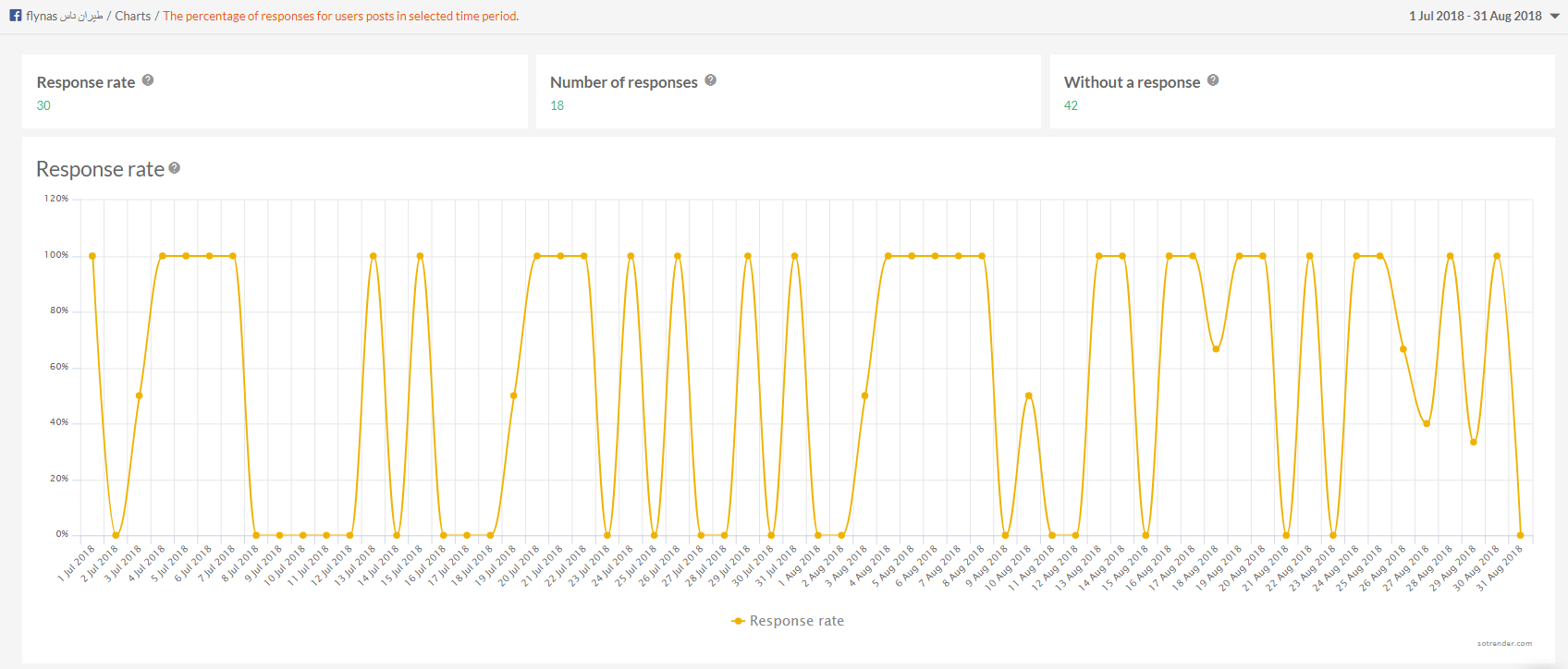Click the 31 Aug 2018 data point
1568x669 pixels.
point(1520,535)
